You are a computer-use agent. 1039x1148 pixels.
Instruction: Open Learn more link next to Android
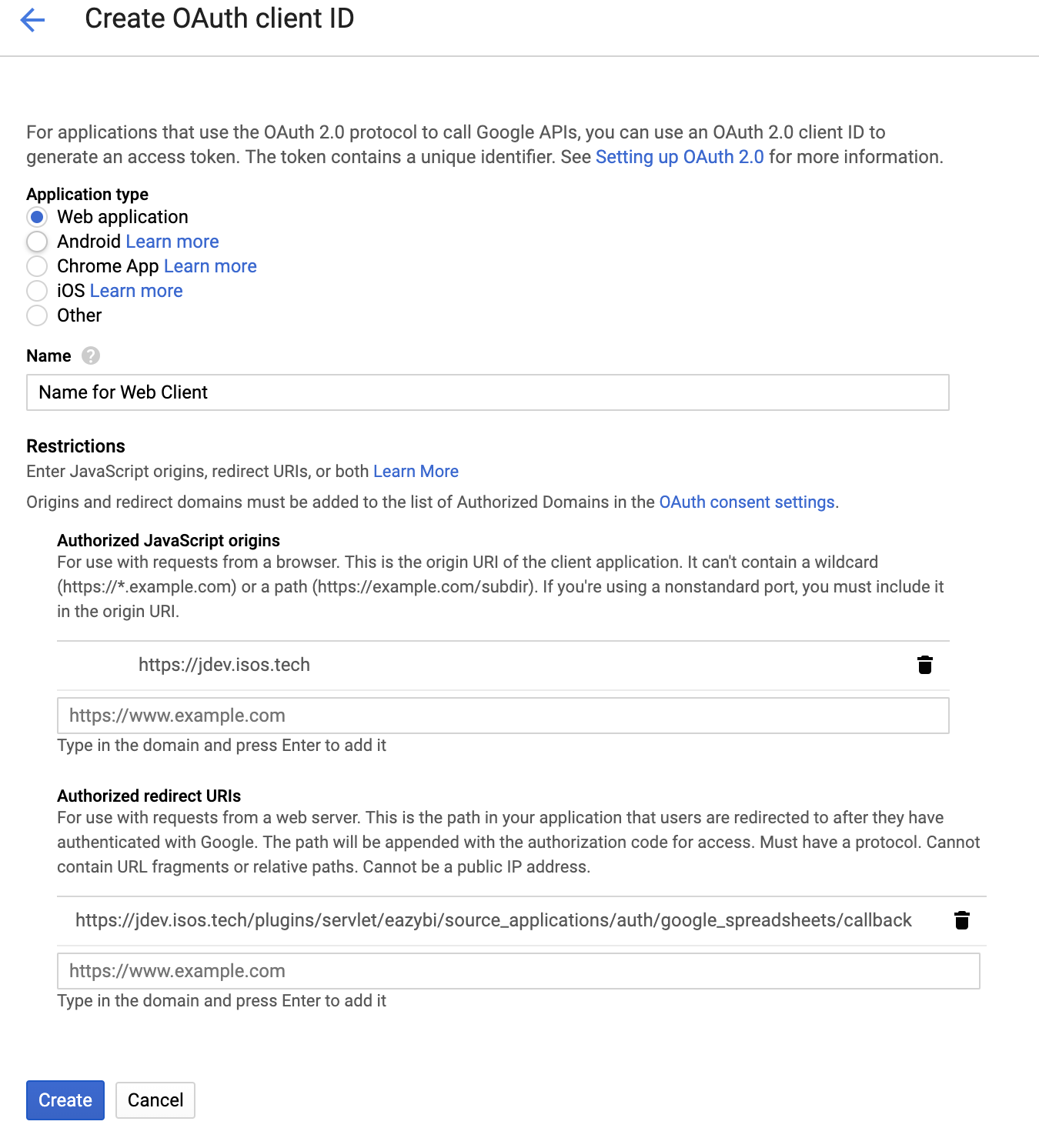(x=172, y=242)
